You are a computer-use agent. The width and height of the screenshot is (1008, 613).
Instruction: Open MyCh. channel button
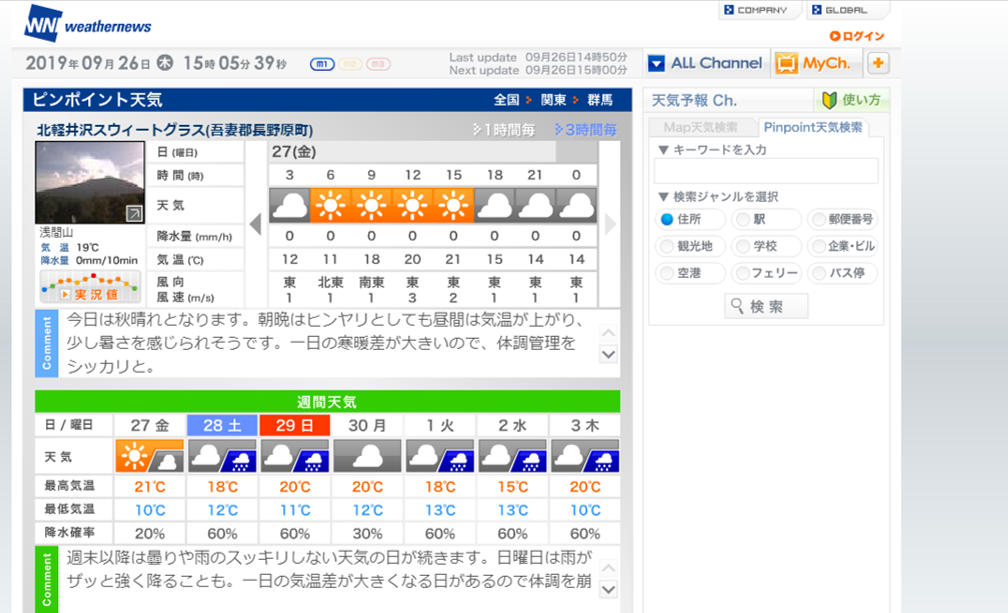pos(814,63)
